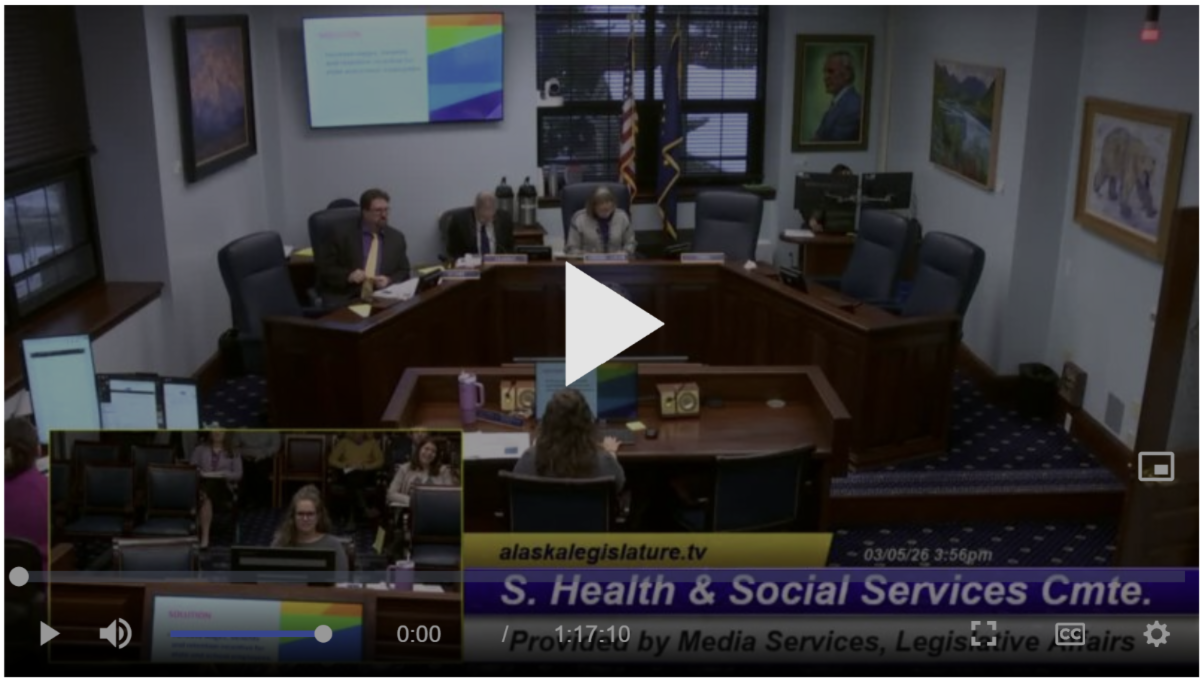This screenshot has height=678, width=1200.
Task: Click the 0:00 current time display
Action: pyautogui.click(x=418, y=634)
